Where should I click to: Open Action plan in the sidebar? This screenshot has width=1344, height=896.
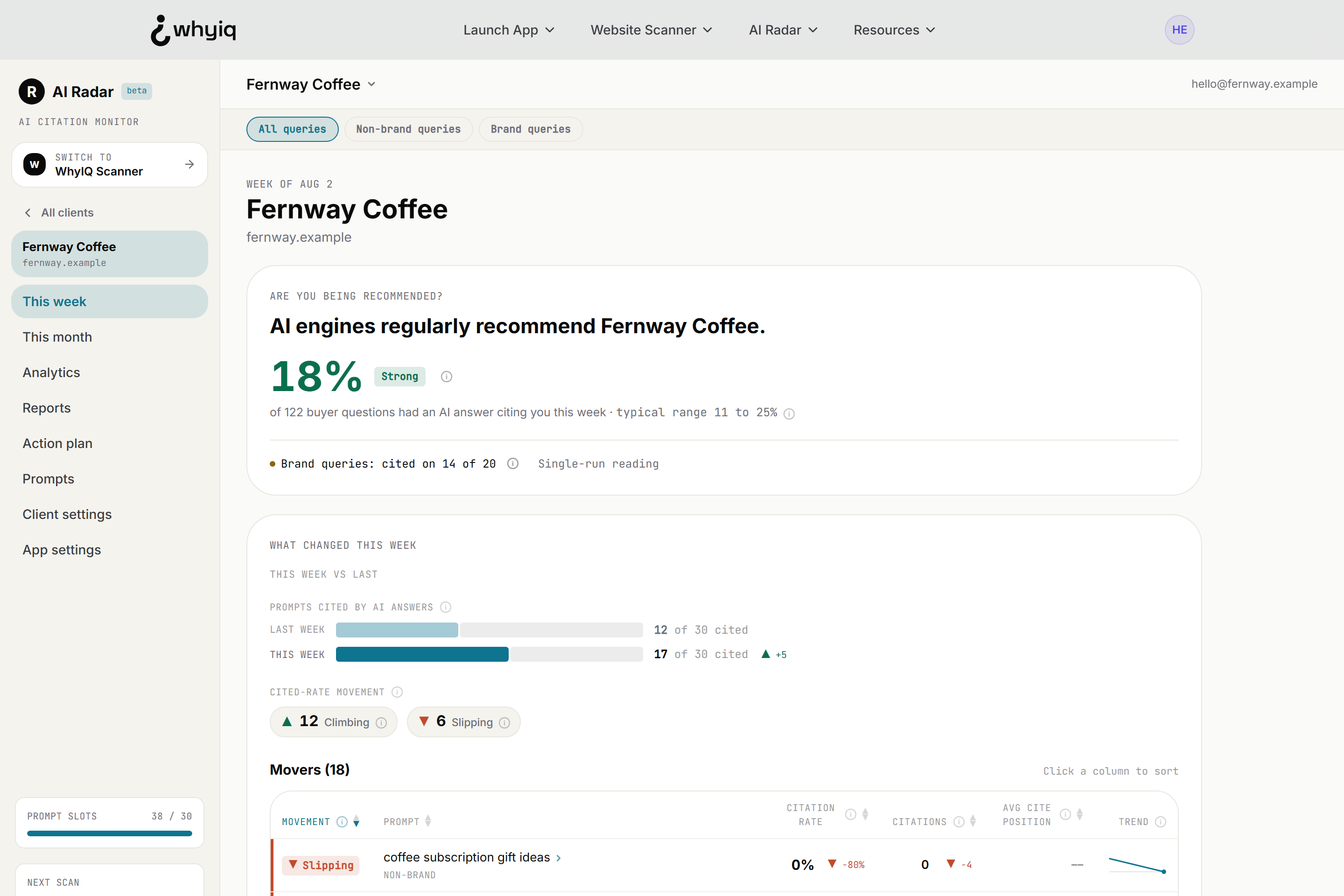(109, 443)
